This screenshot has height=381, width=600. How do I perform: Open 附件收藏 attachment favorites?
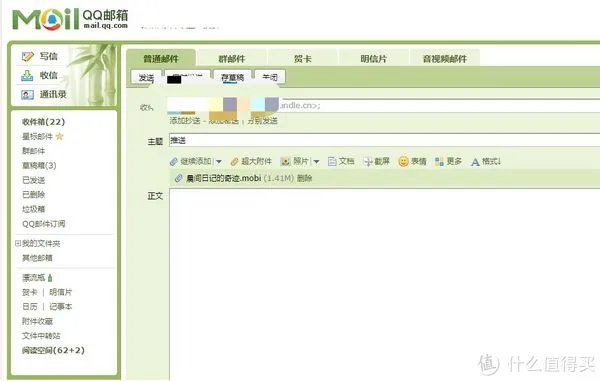pyautogui.click(x=37, y=321)
